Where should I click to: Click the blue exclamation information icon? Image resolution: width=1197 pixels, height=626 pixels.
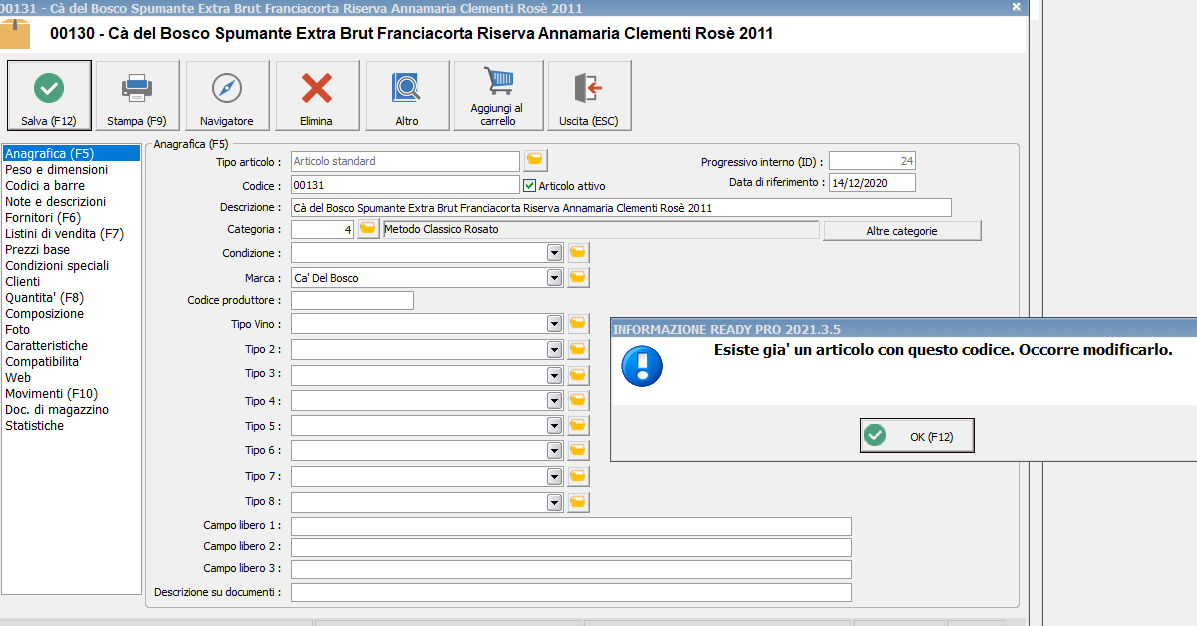642,366
